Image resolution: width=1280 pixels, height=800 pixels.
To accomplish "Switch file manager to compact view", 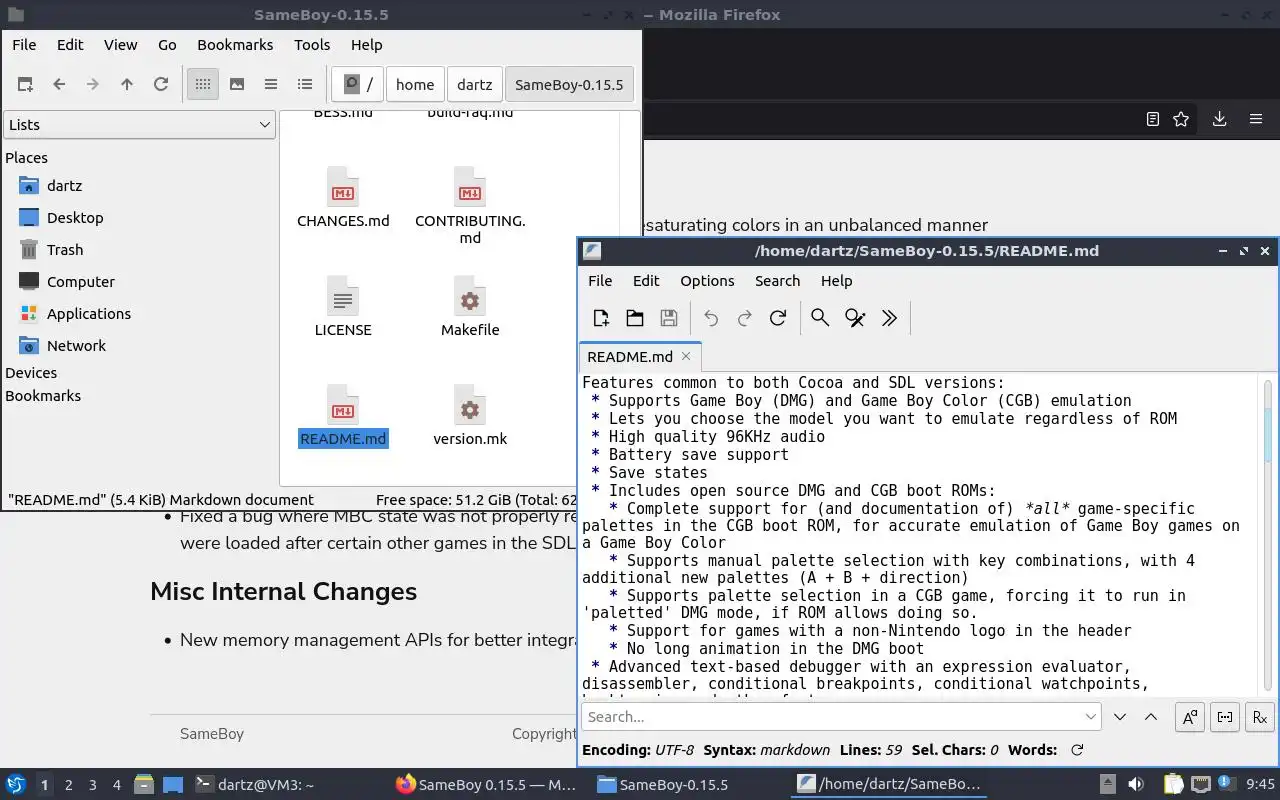I will tap(271, 85).
